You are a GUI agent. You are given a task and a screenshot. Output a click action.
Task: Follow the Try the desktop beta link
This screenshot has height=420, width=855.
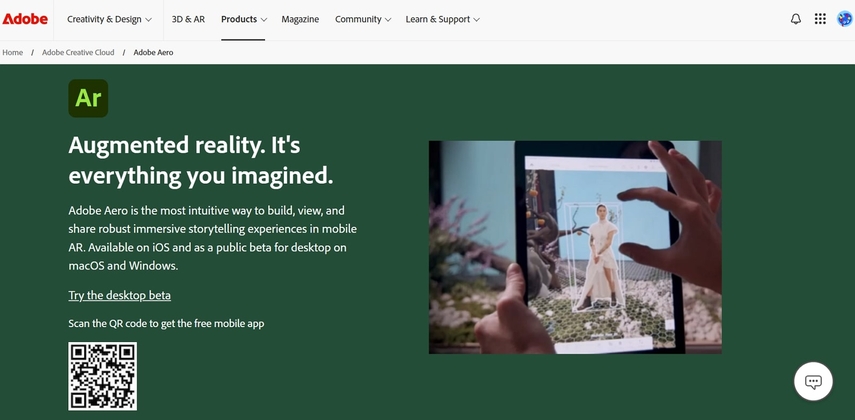pos(119,295)
